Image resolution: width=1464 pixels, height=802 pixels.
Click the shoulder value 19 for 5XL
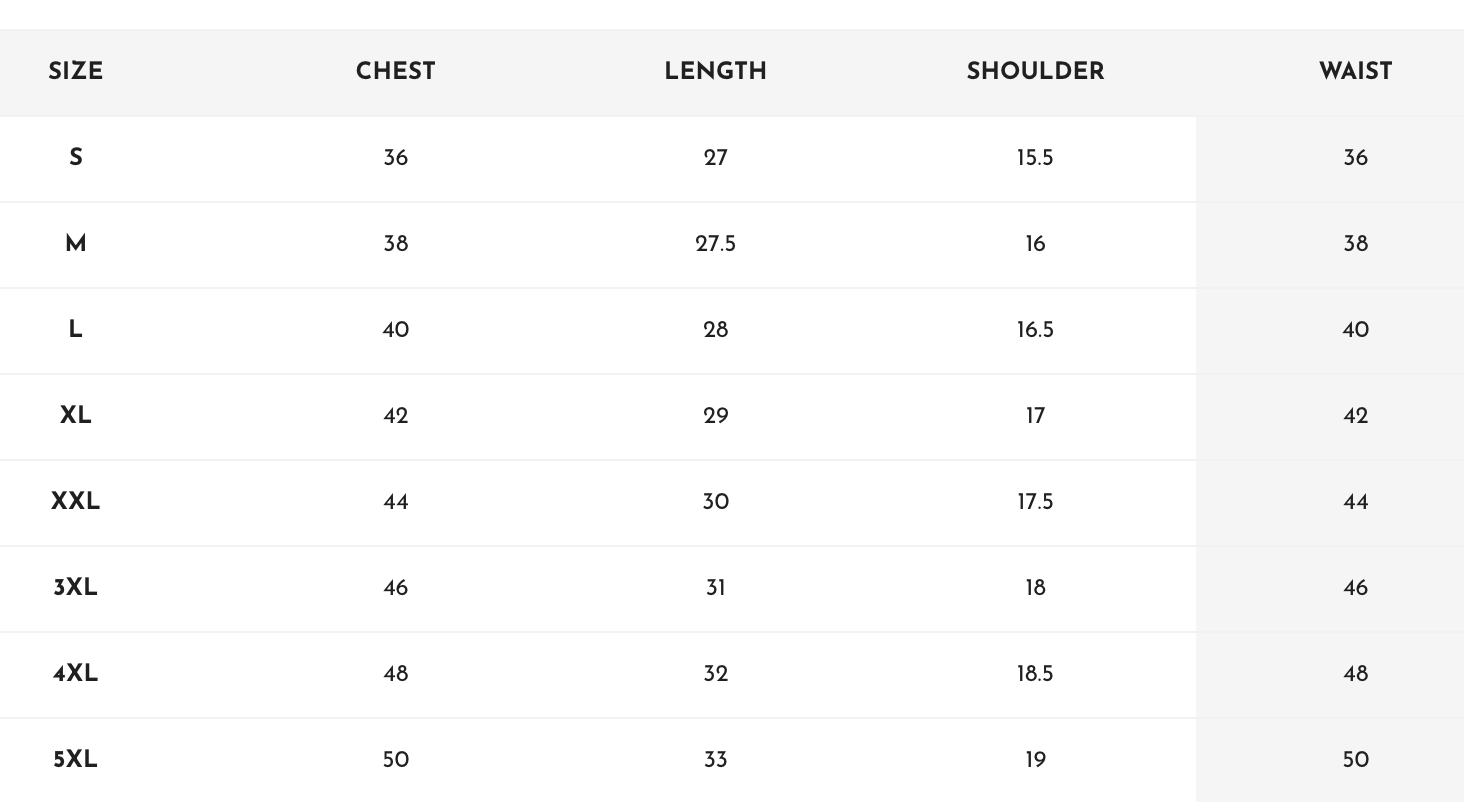coord(1036,760)
